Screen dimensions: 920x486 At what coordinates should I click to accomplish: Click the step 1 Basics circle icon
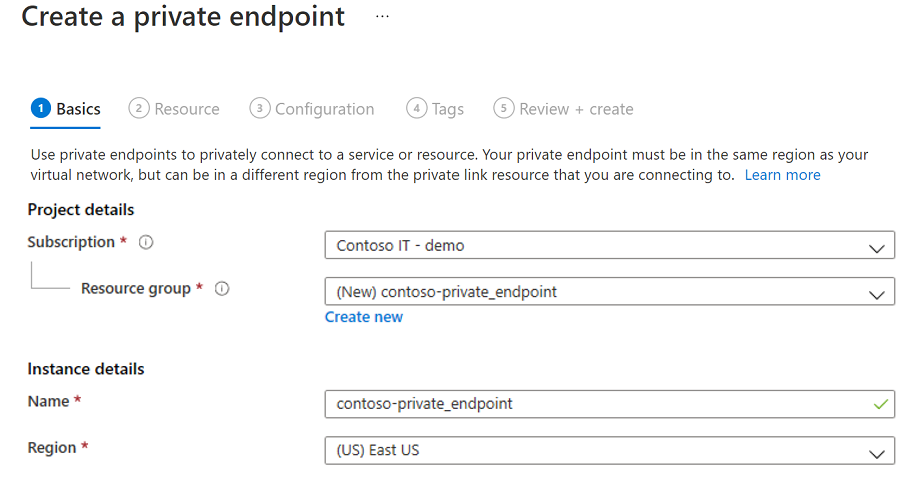click(x=41, y=109)
